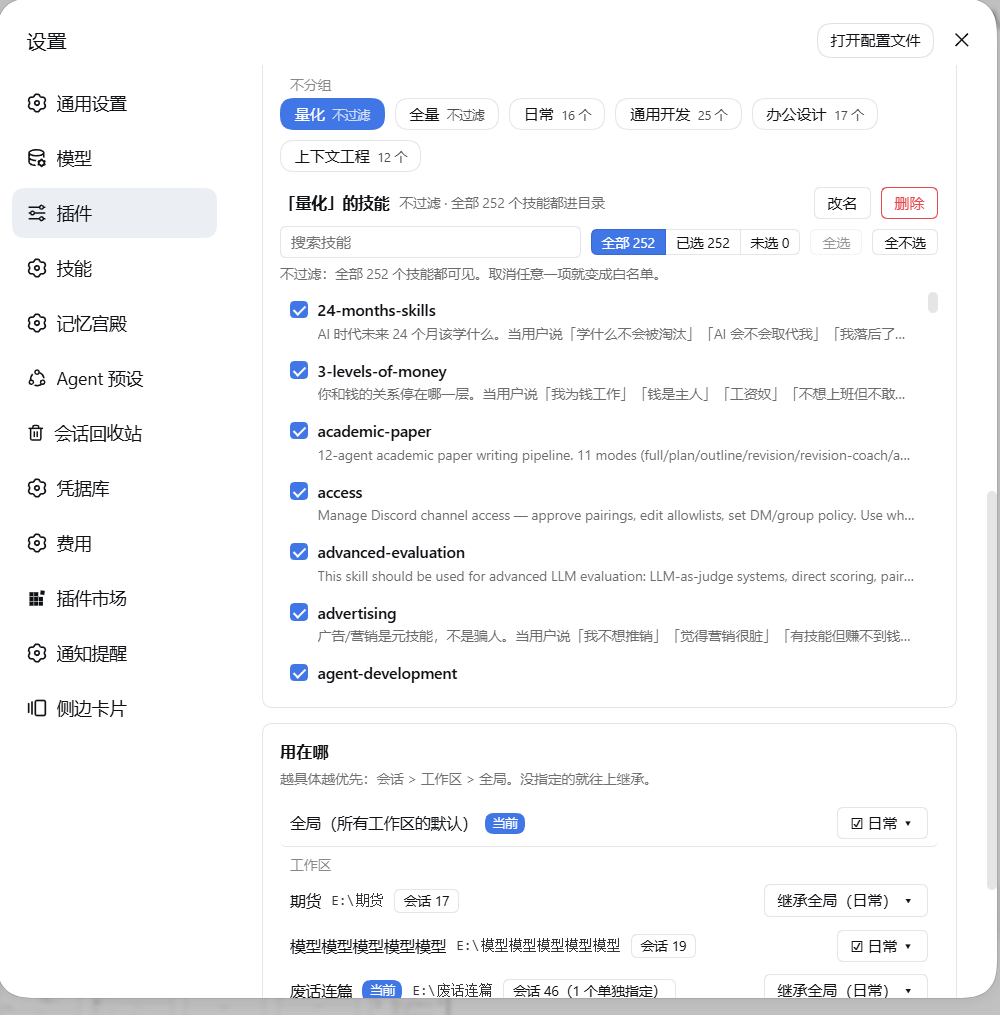Viewport: 1000px width, 1015px height.
Task: Show 已选 252 skills filter
Action: [703, 243]
